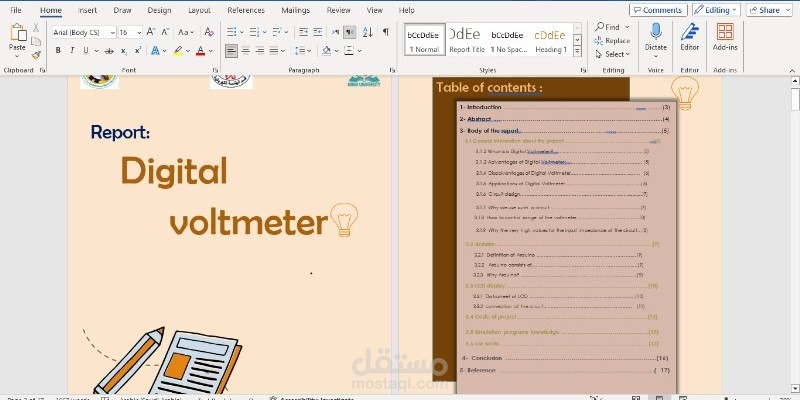Click the Paste clipboard icon
The width and height of the screenshot is (800, 400).
click(17, 32)
